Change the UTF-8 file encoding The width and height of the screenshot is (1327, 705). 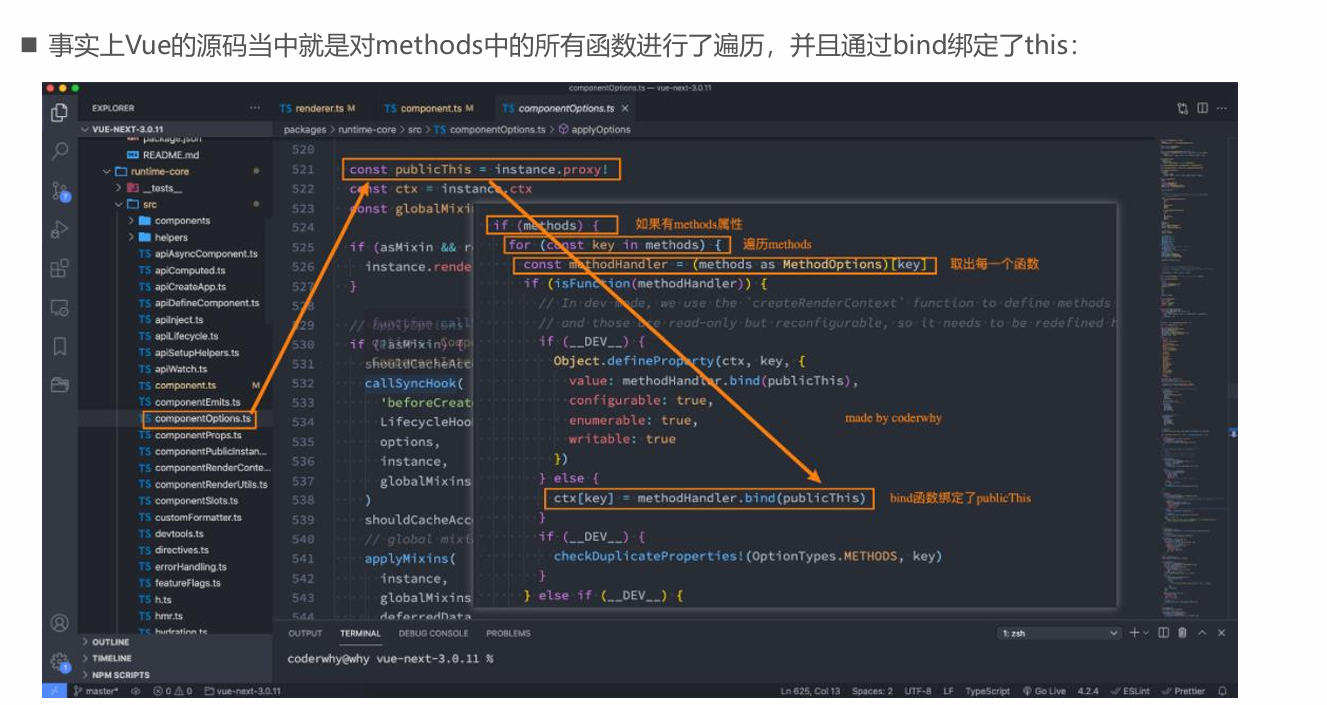(918, 691)
